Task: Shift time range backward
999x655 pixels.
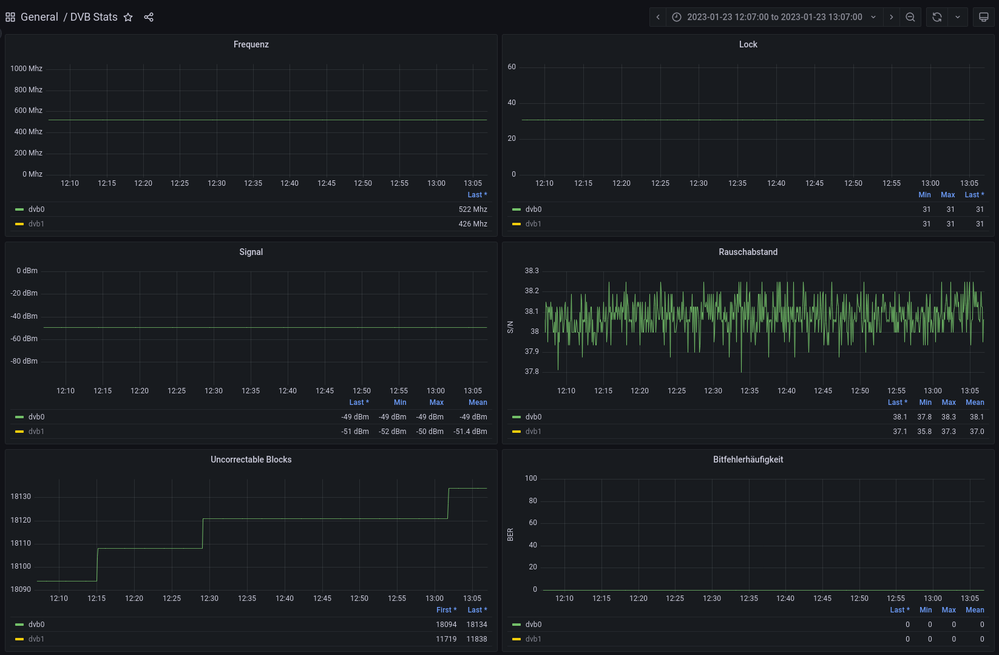Action: (x=657, y=17)
